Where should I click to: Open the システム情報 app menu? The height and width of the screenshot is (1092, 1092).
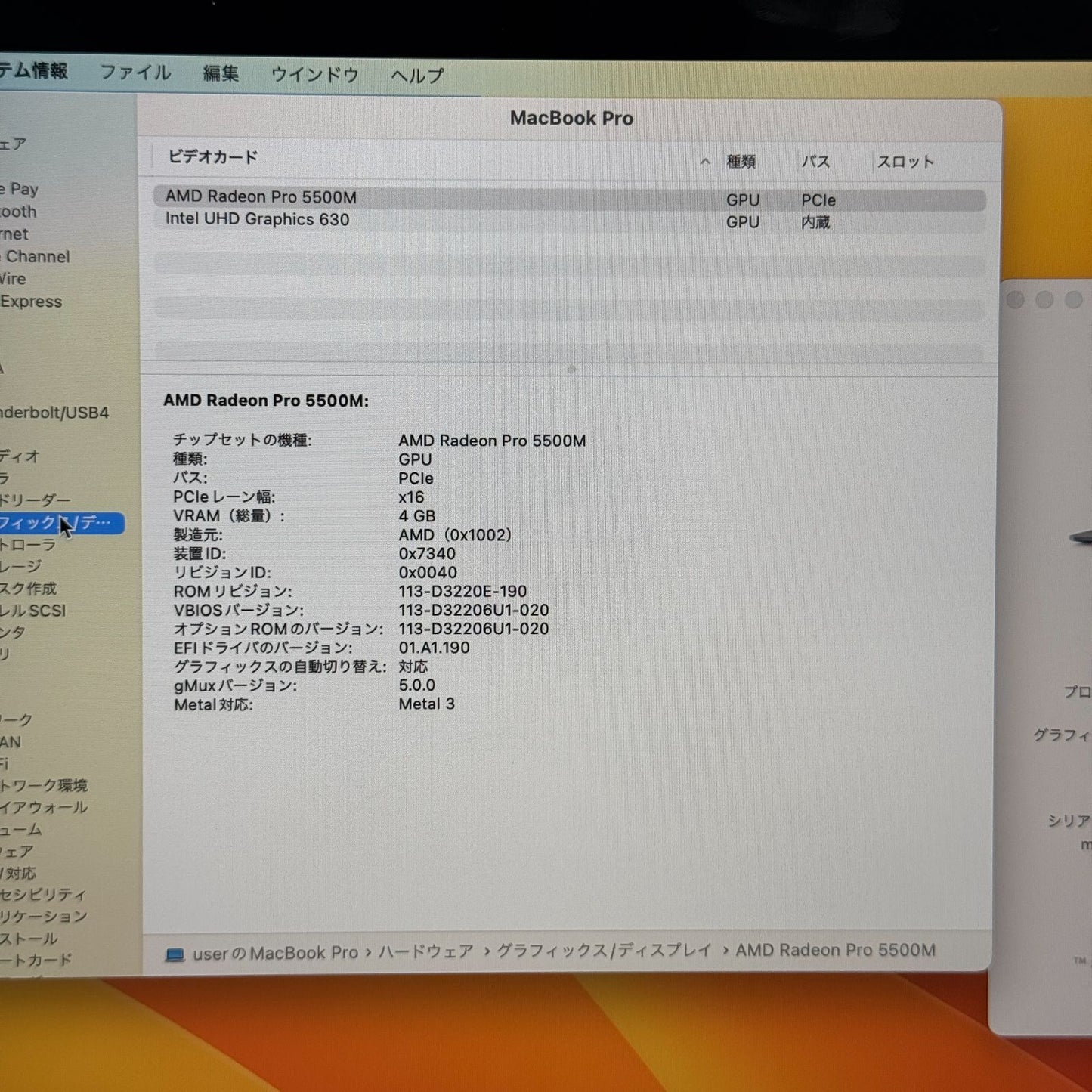pyautogui.click(x=33, y=71)
